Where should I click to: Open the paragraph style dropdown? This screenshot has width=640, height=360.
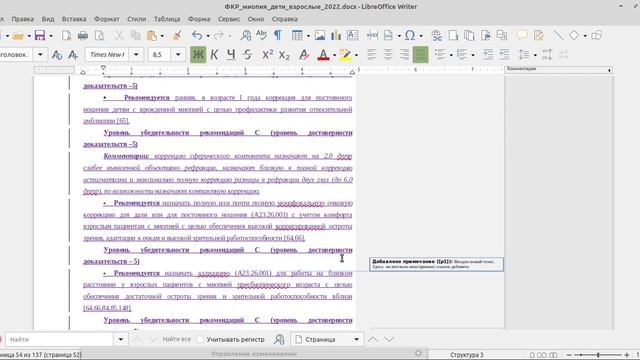[40, 54]
